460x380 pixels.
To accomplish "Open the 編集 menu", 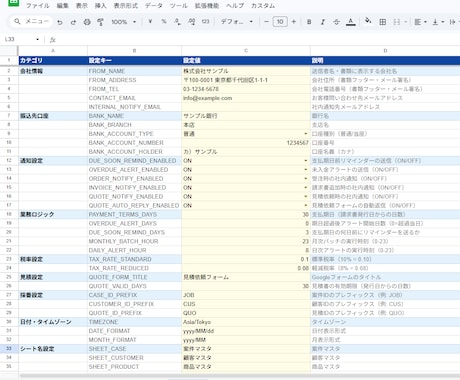I will tap(62, 6).
